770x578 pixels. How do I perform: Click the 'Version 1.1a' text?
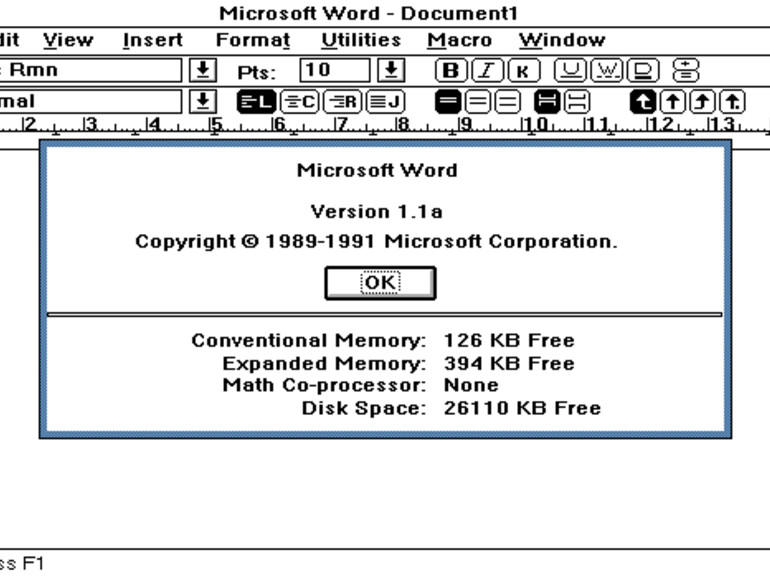[377, 212]
